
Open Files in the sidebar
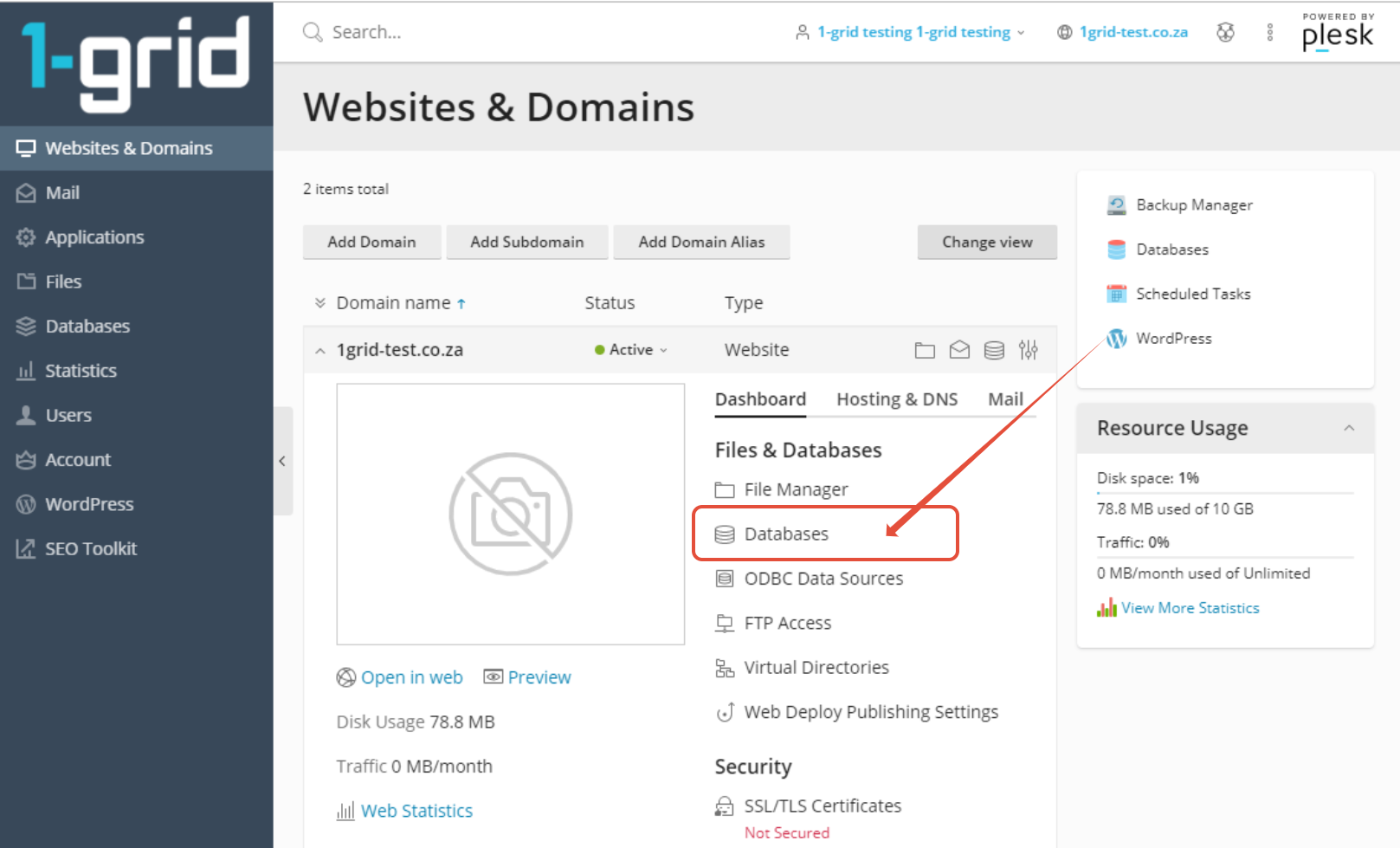[136, 282]
